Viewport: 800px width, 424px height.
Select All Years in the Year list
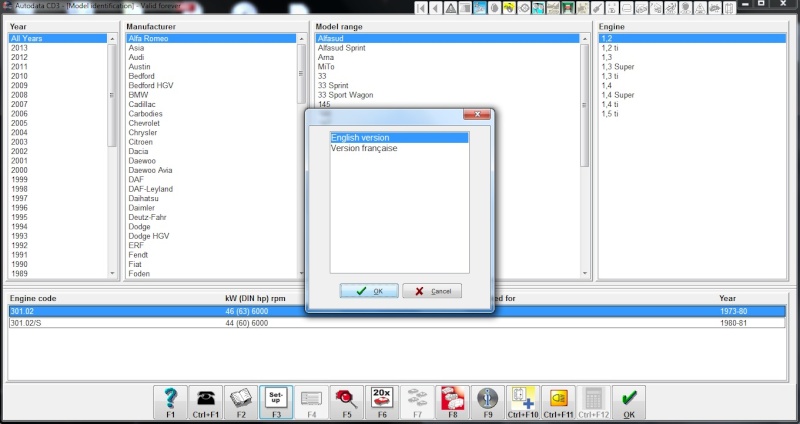click(58, 38)
